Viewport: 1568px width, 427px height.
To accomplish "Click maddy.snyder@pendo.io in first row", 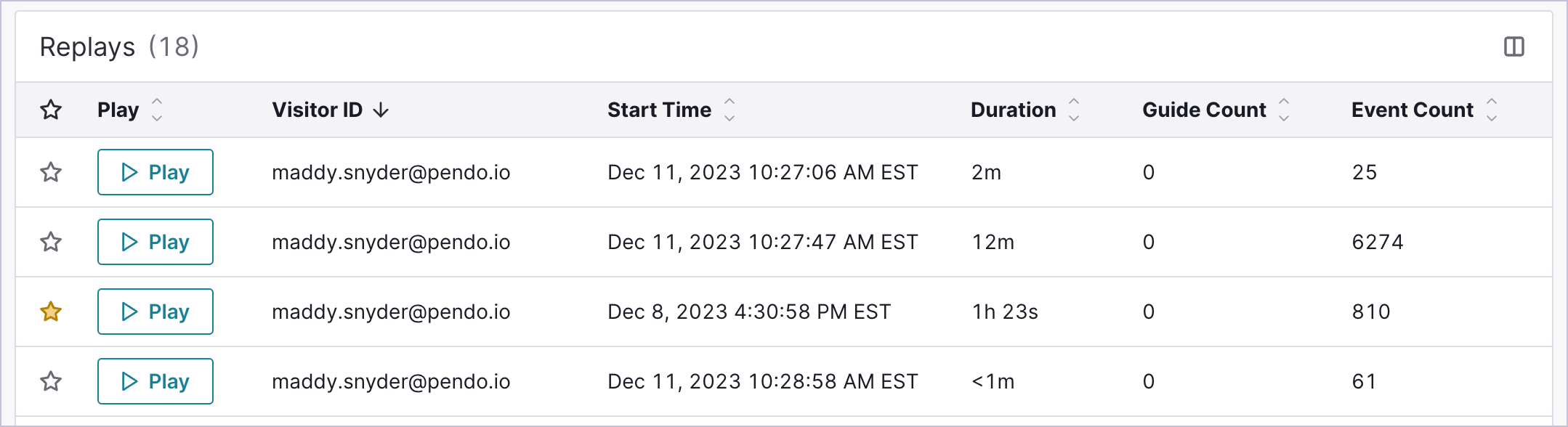I will click(x=391, y=172).
